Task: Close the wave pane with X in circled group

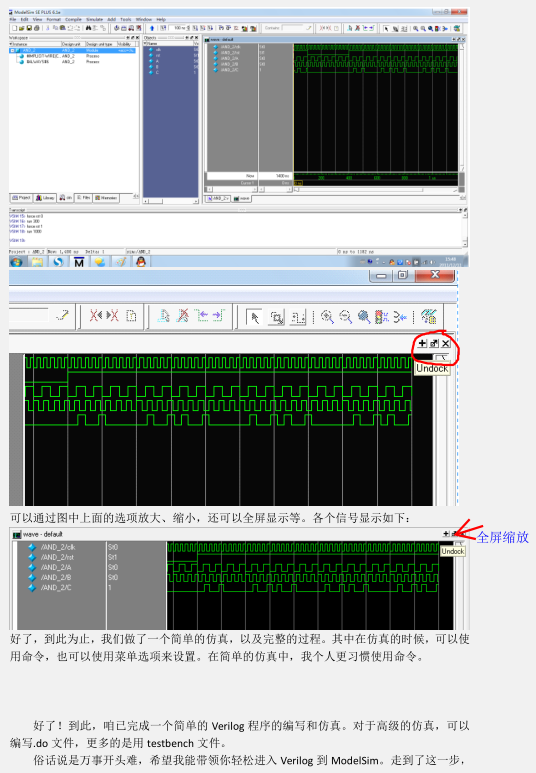Action: click(x=446, y=343)
